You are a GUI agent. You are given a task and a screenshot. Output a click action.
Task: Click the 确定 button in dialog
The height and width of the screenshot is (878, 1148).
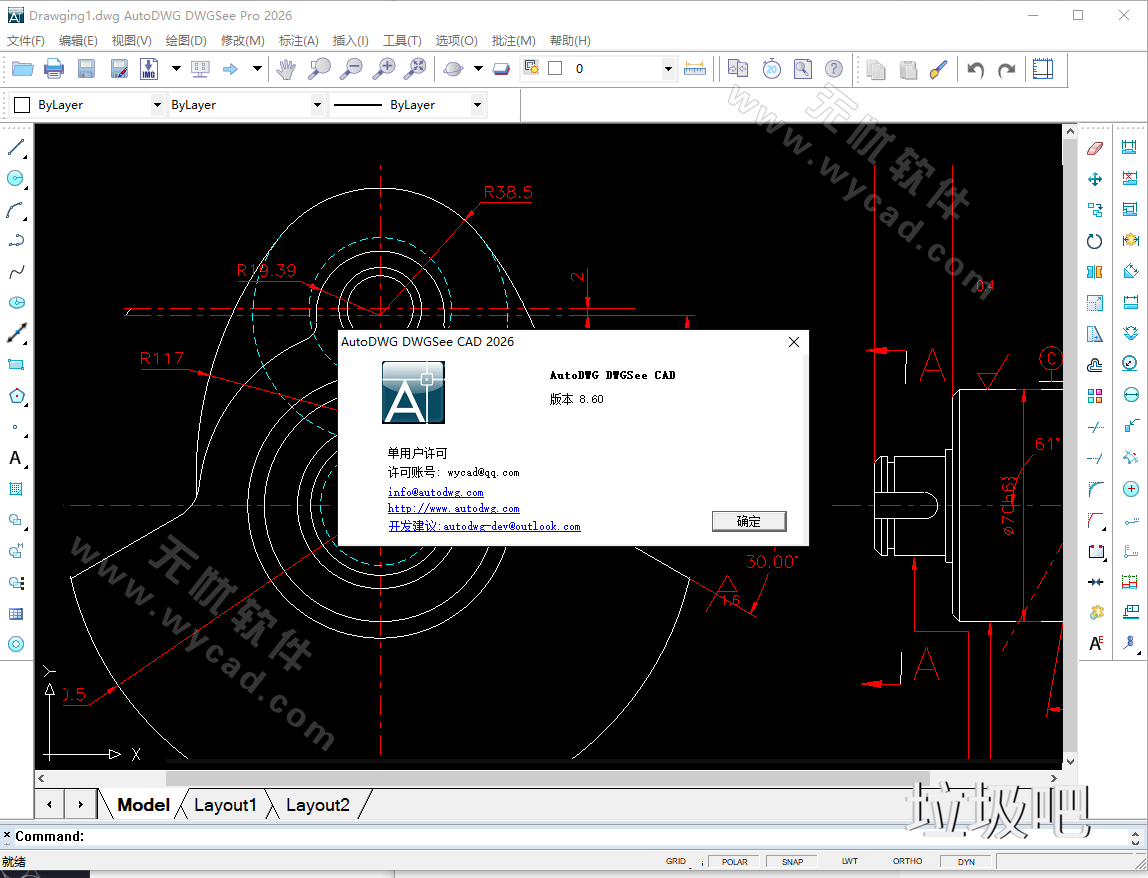point(748,521)
